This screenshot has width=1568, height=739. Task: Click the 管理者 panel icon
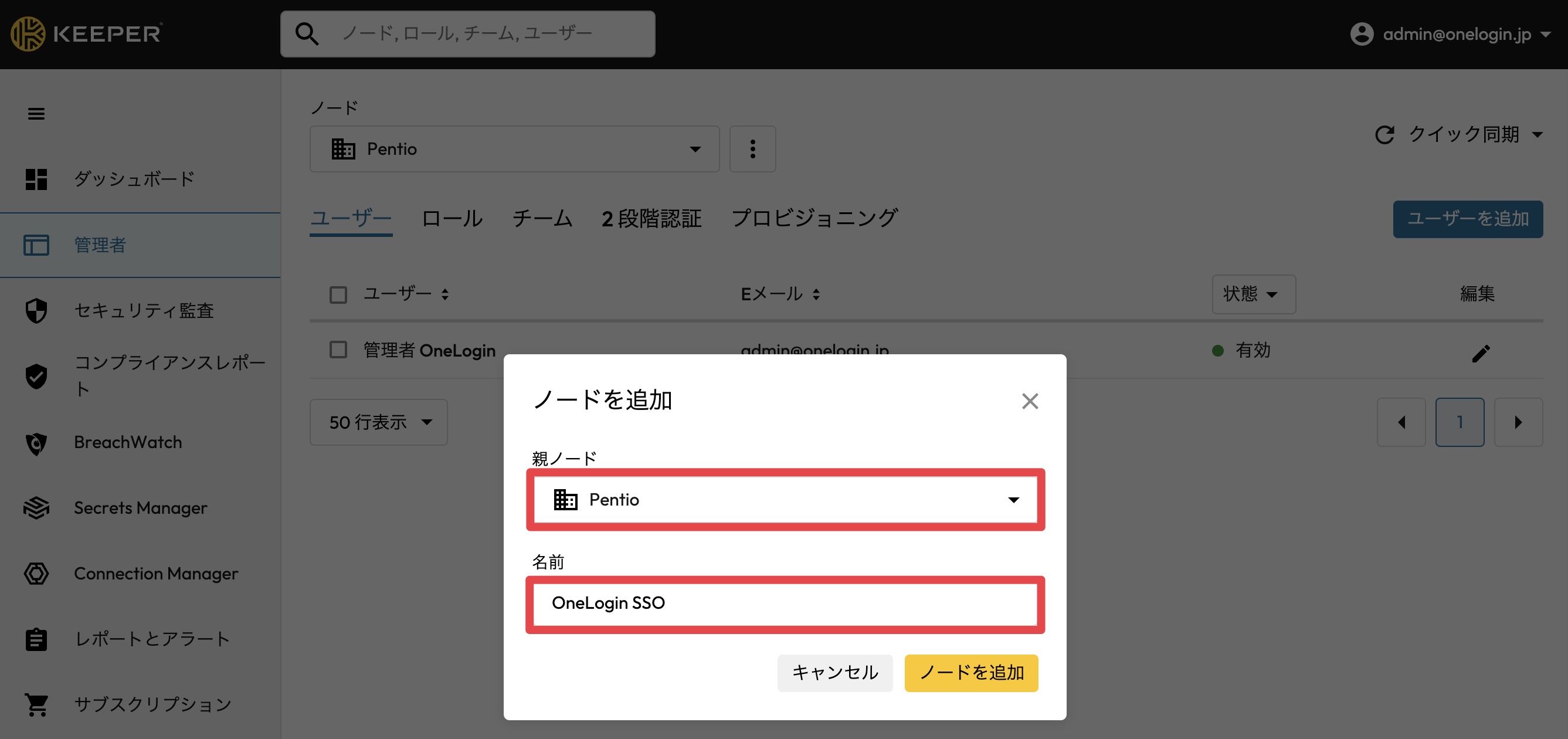coord(36,245)
